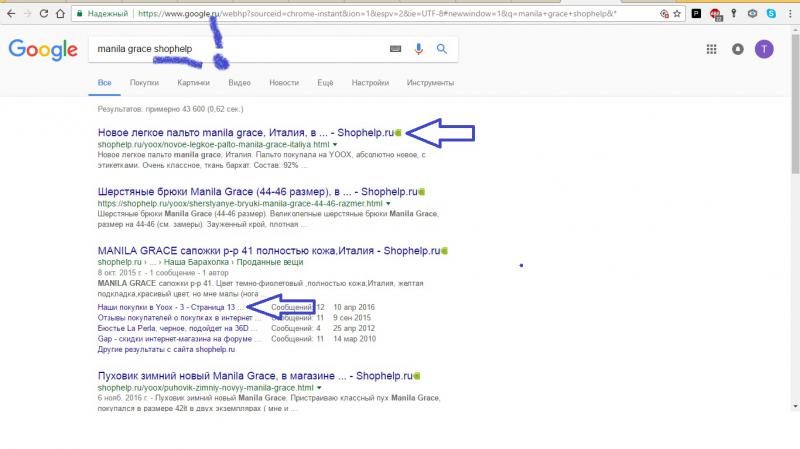Go back with browser back arrow
Screen dimensions: 800x449
[x=11, y=14]
